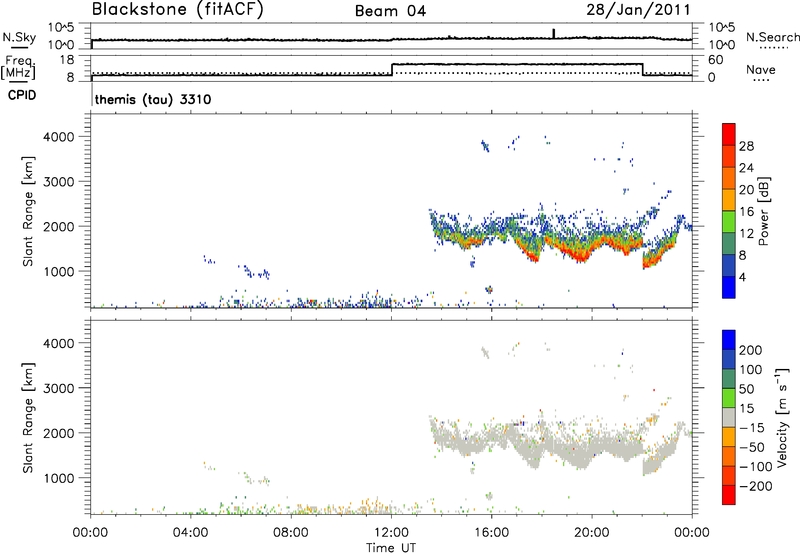Screen dimensions: 800x554
Task: Click the "Power [dB]" color bar title
Action: 764,212
